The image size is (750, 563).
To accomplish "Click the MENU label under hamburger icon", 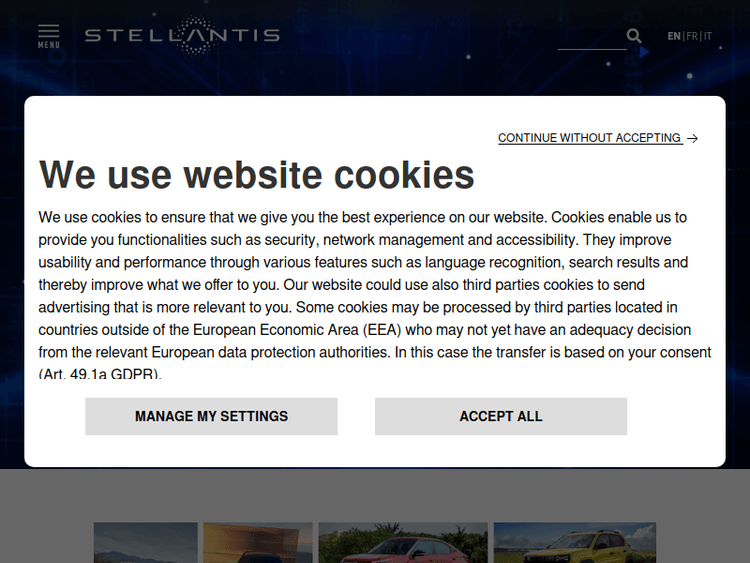I will coord(48,45).
